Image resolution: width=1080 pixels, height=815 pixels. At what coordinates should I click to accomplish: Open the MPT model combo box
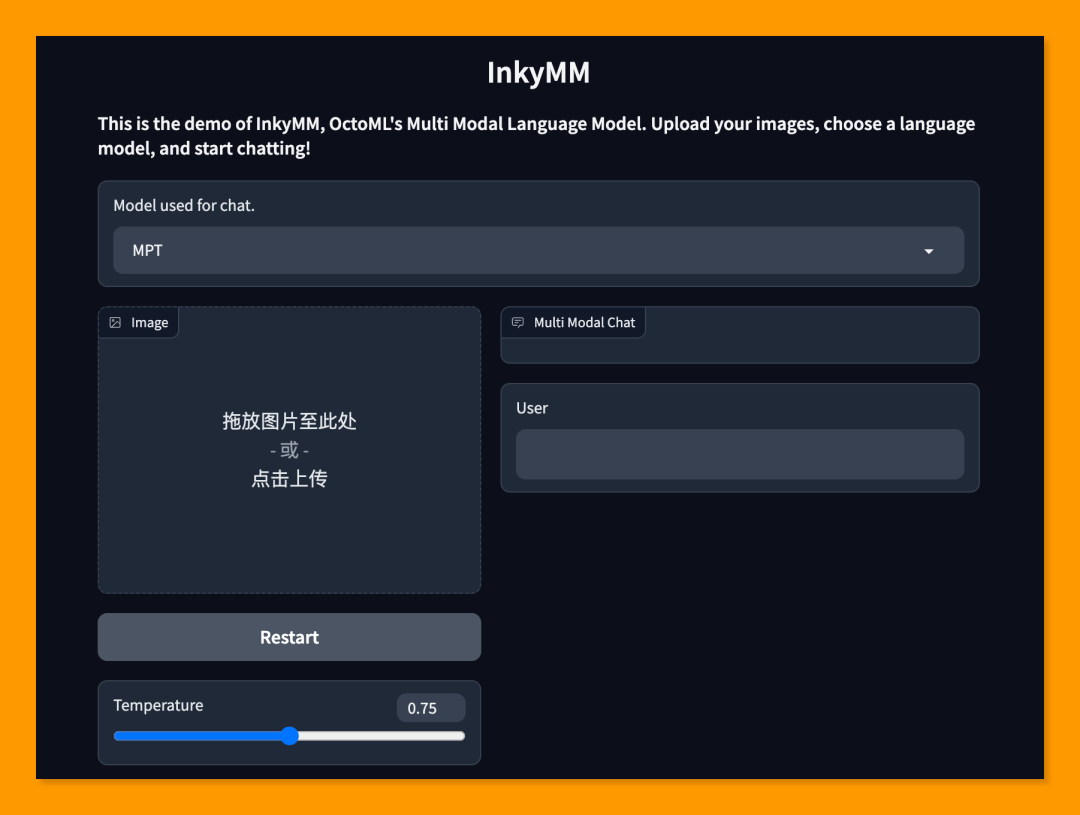pyautogui.click(x=539, y=250)
